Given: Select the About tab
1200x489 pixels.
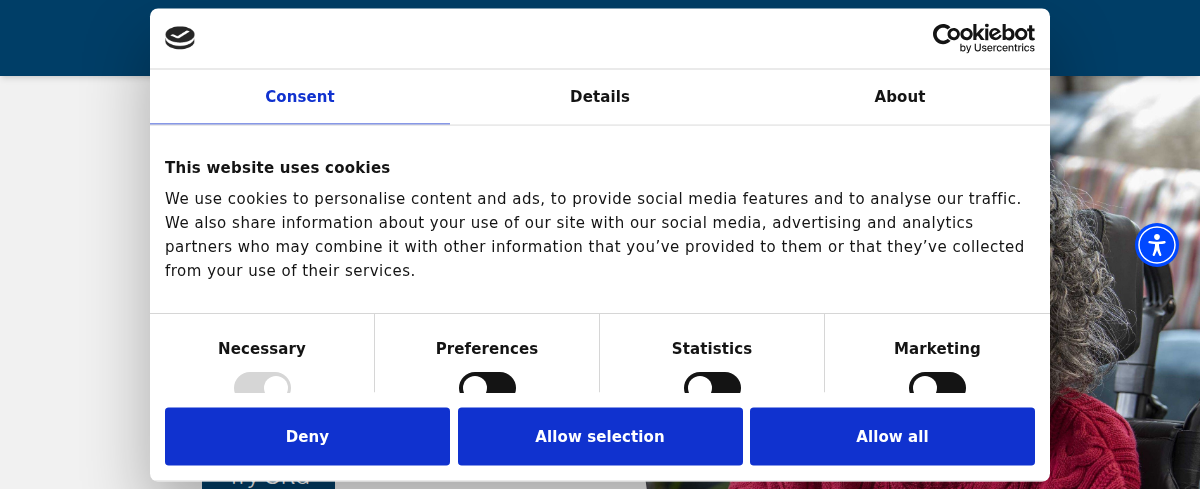Looking at the screenshot, I should coord(899,97).
